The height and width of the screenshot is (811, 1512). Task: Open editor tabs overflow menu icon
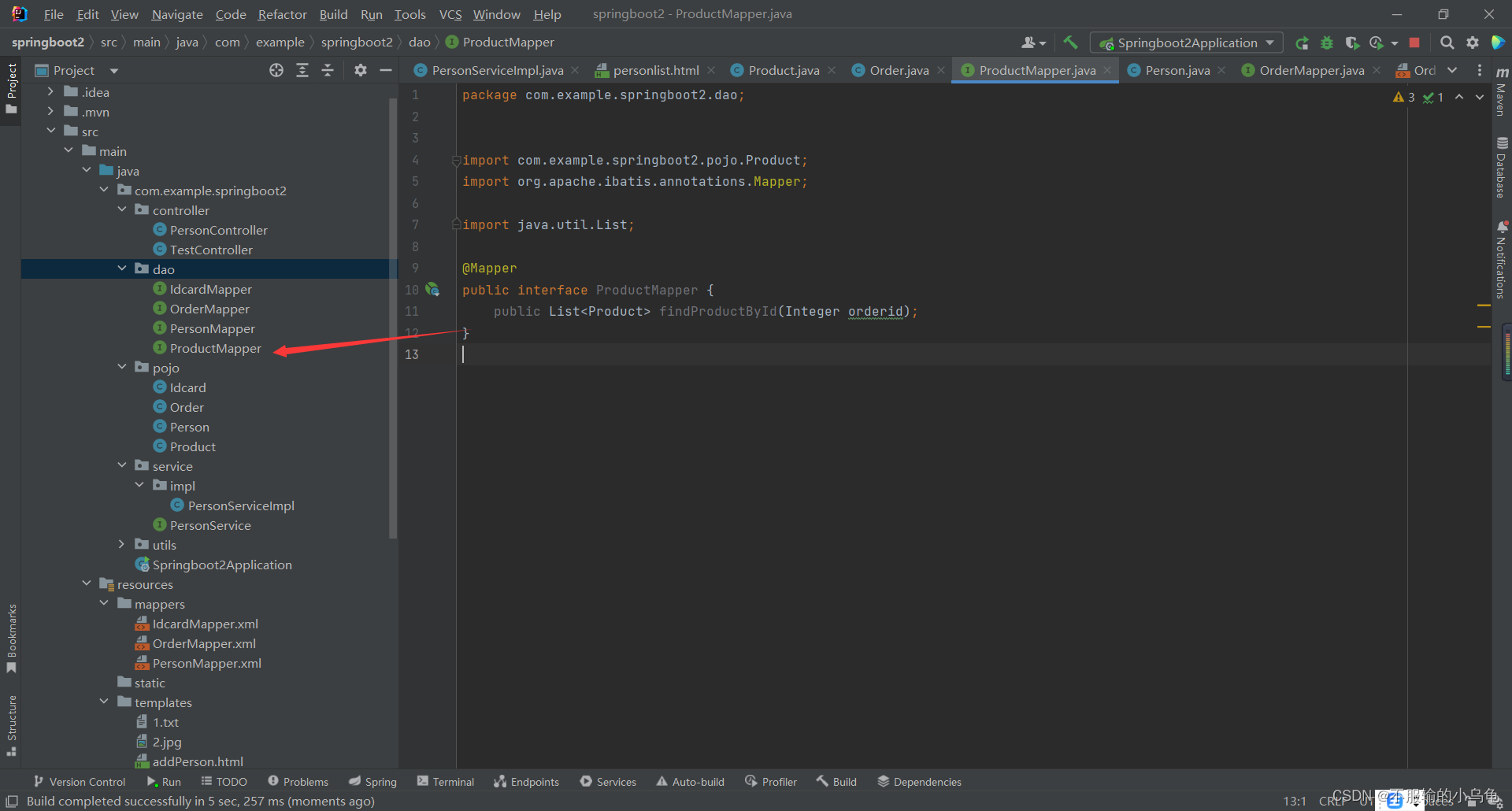[1480, 70]
